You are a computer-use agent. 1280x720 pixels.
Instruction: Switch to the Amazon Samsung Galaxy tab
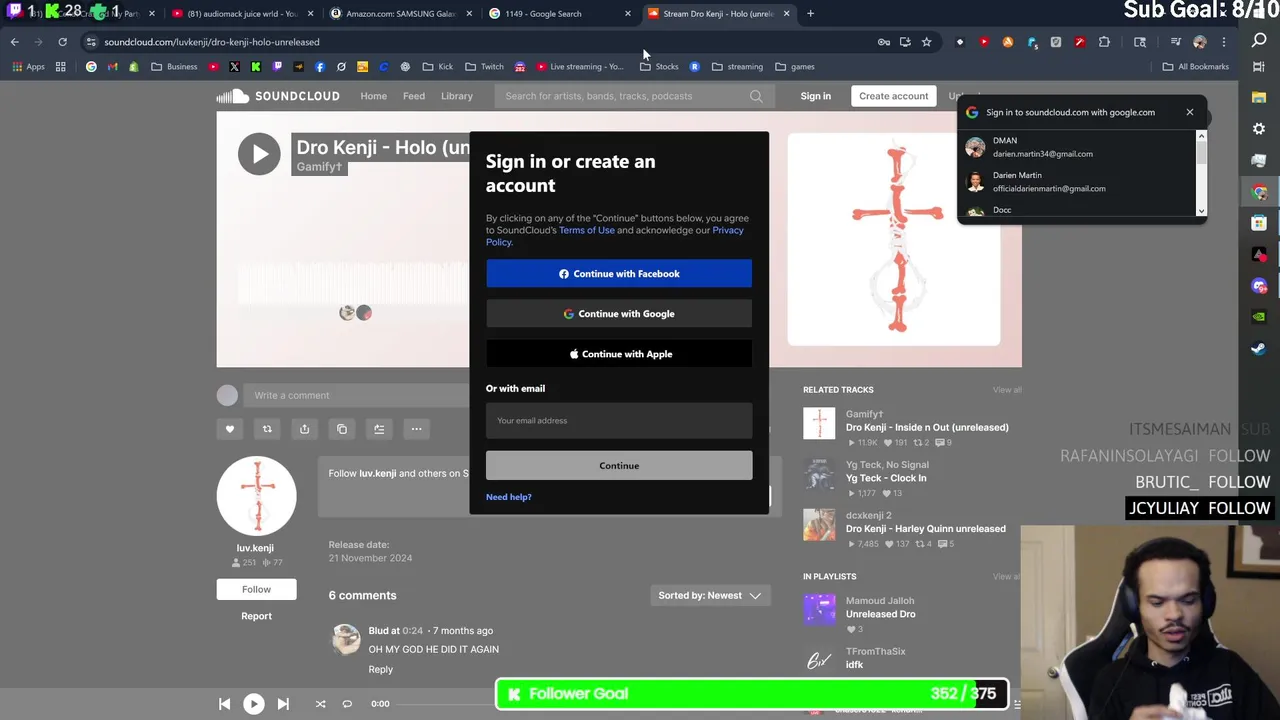tap(400, 14)
